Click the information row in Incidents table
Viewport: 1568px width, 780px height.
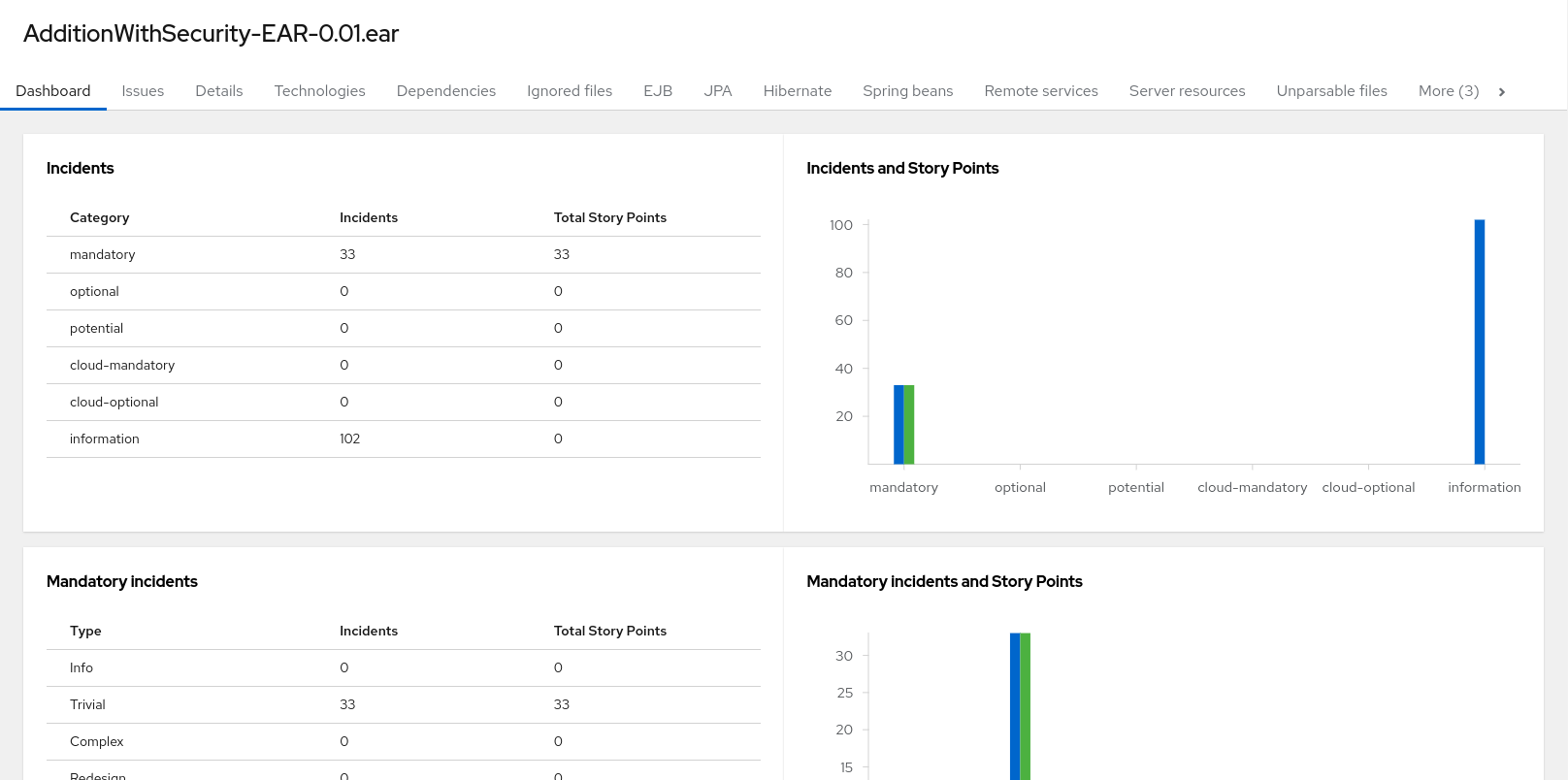(403, 439)
